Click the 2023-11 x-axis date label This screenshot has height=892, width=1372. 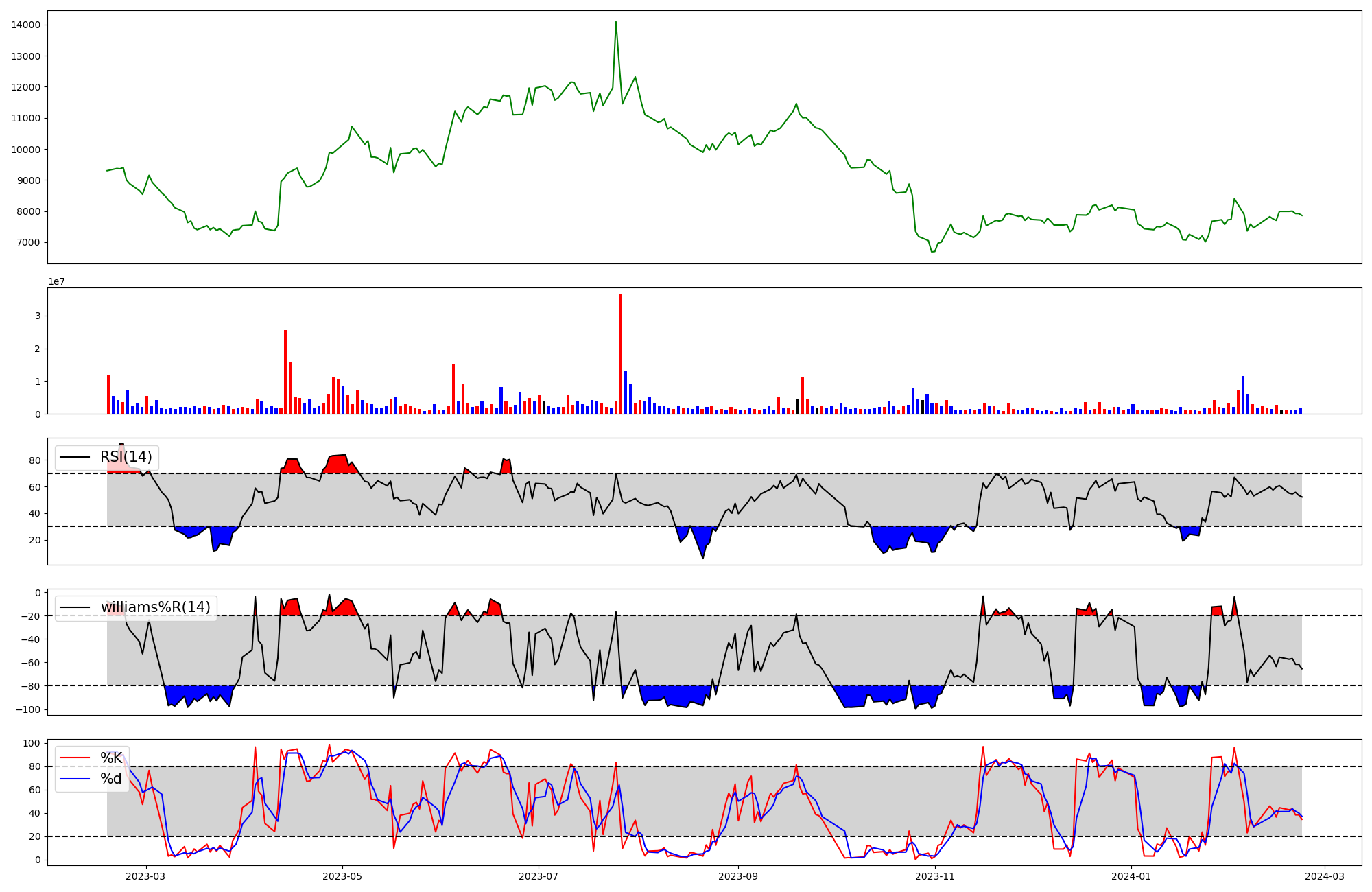coord(935,876)
